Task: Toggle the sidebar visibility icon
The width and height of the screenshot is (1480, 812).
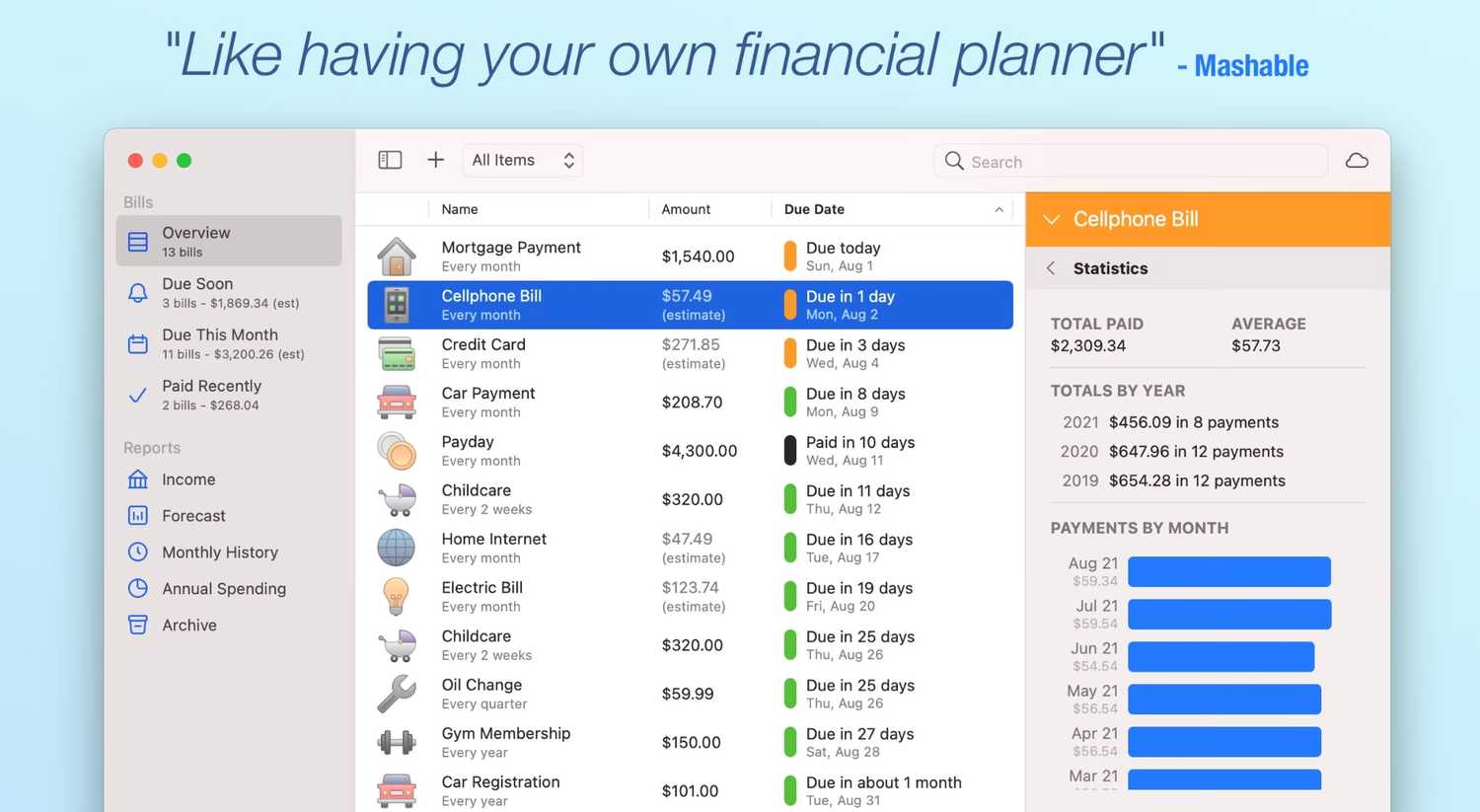Action: coord(390,160)
